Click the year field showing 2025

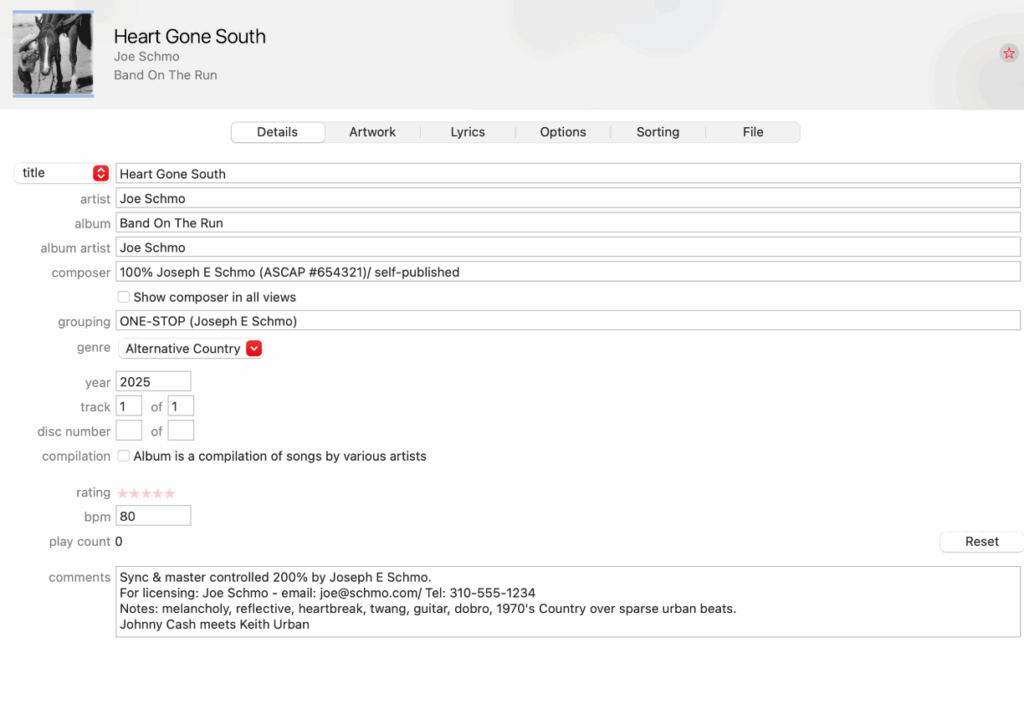click(x=153, y=382)
